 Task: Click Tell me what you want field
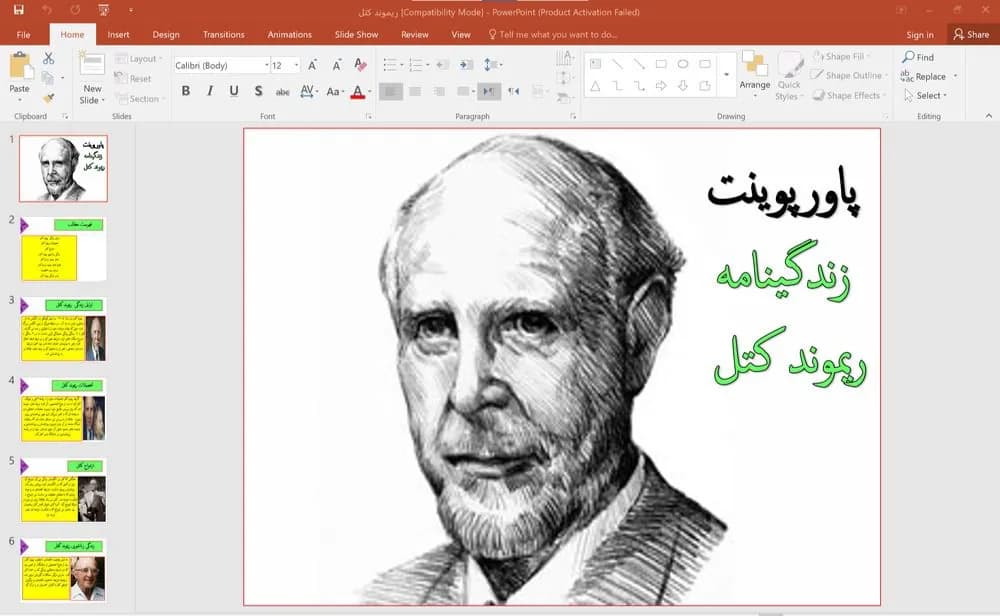point(552,34)
